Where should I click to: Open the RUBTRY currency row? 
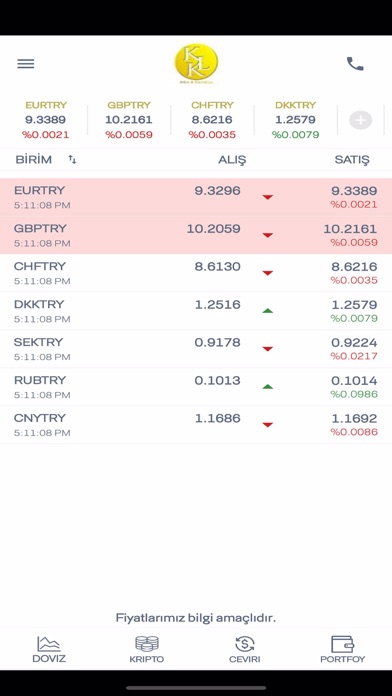pyautogui.click(x=196, y=387)
